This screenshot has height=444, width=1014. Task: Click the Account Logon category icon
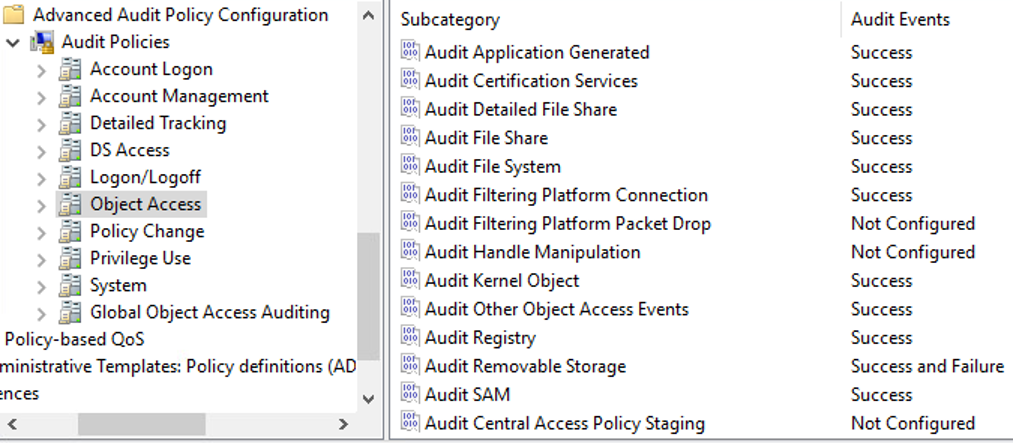pos(70,69)
